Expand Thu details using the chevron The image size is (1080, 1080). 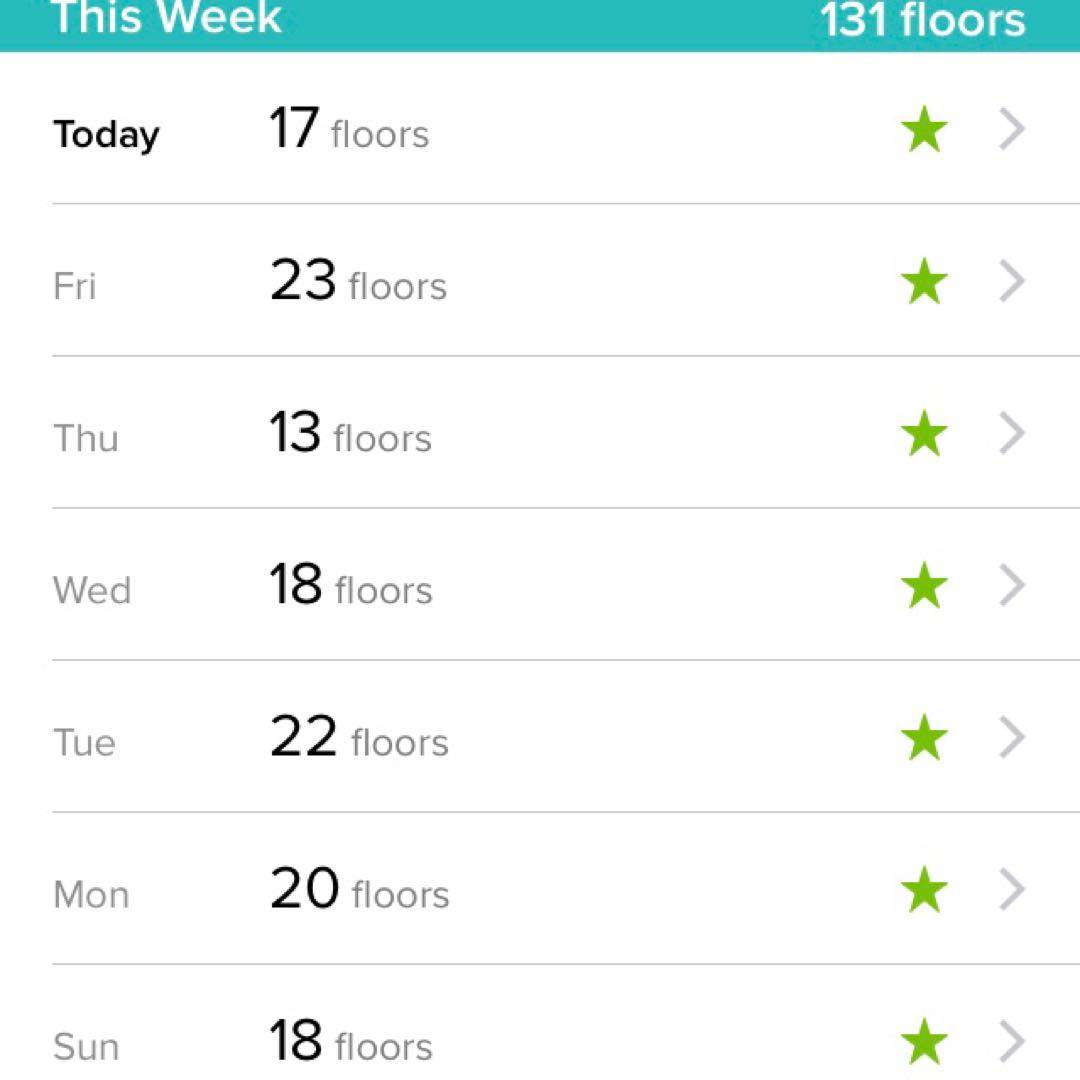click(1012, 435)
